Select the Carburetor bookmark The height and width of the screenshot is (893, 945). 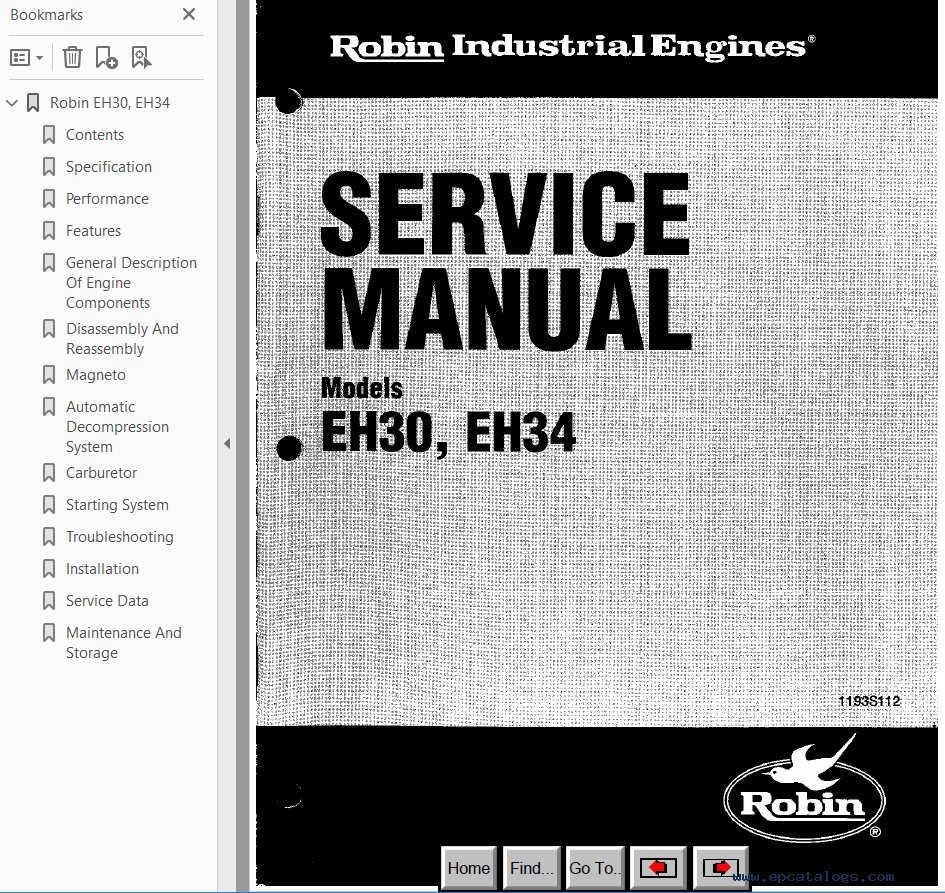pos(101,473)
